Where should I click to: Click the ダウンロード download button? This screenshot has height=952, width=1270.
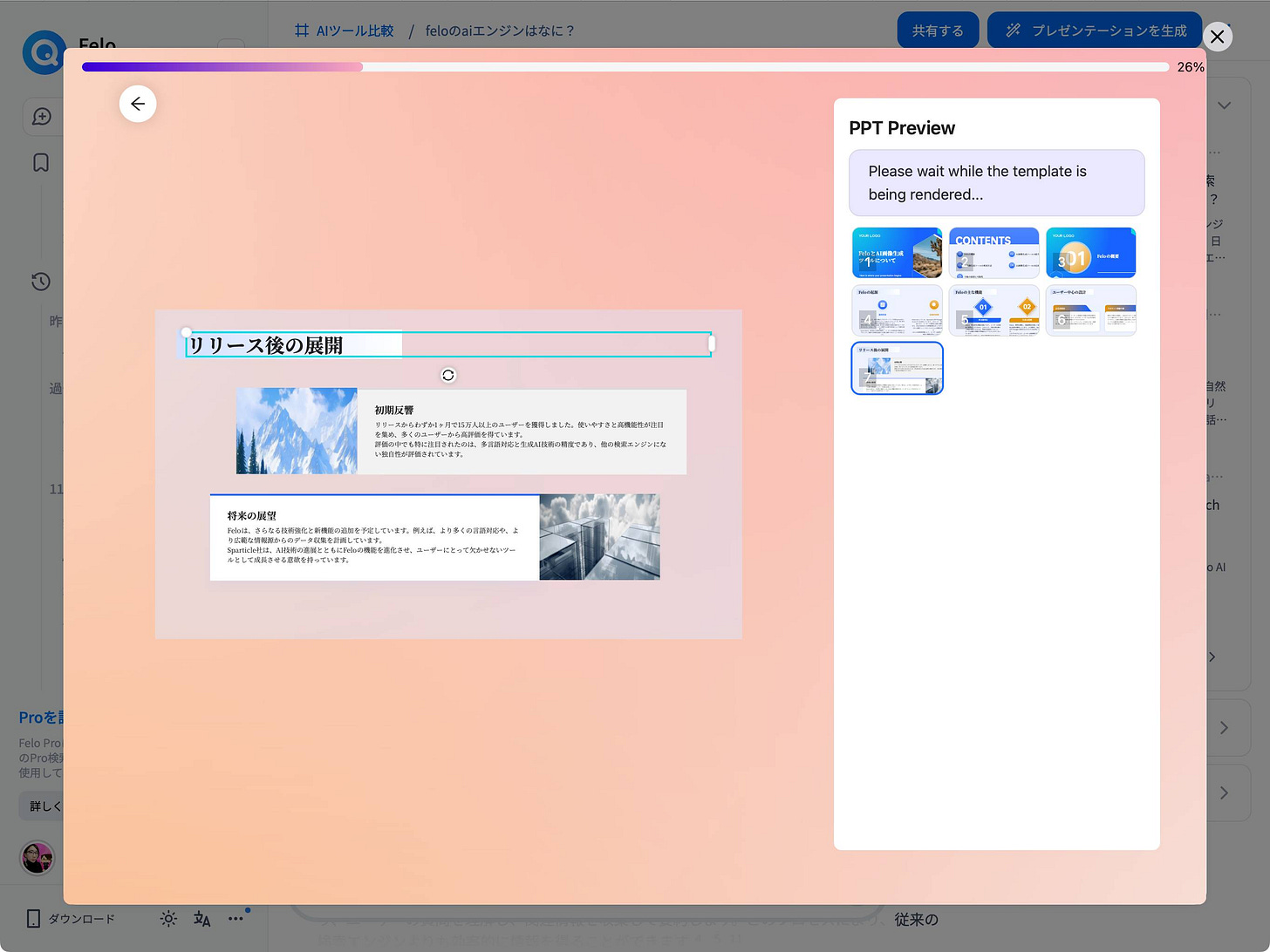pyautogui.click(x=71, y=918)
